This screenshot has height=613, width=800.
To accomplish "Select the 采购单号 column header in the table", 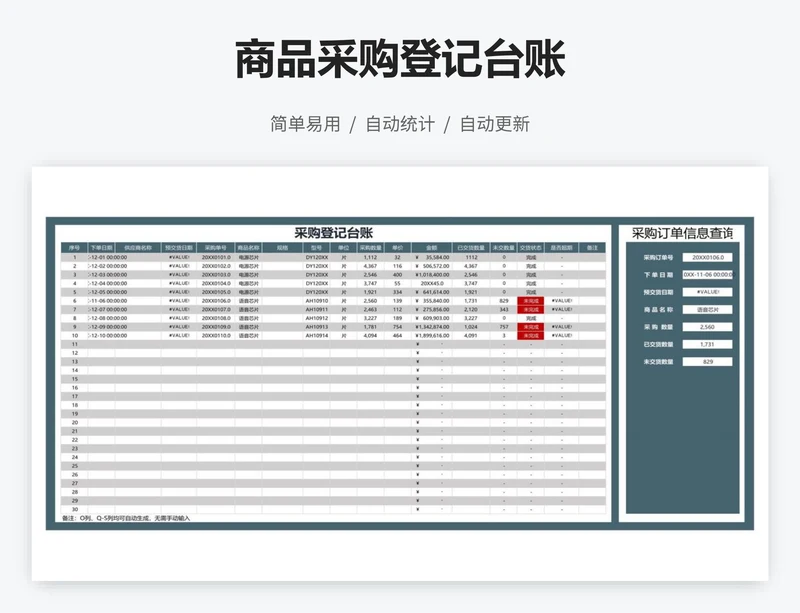I will point(216,248).
